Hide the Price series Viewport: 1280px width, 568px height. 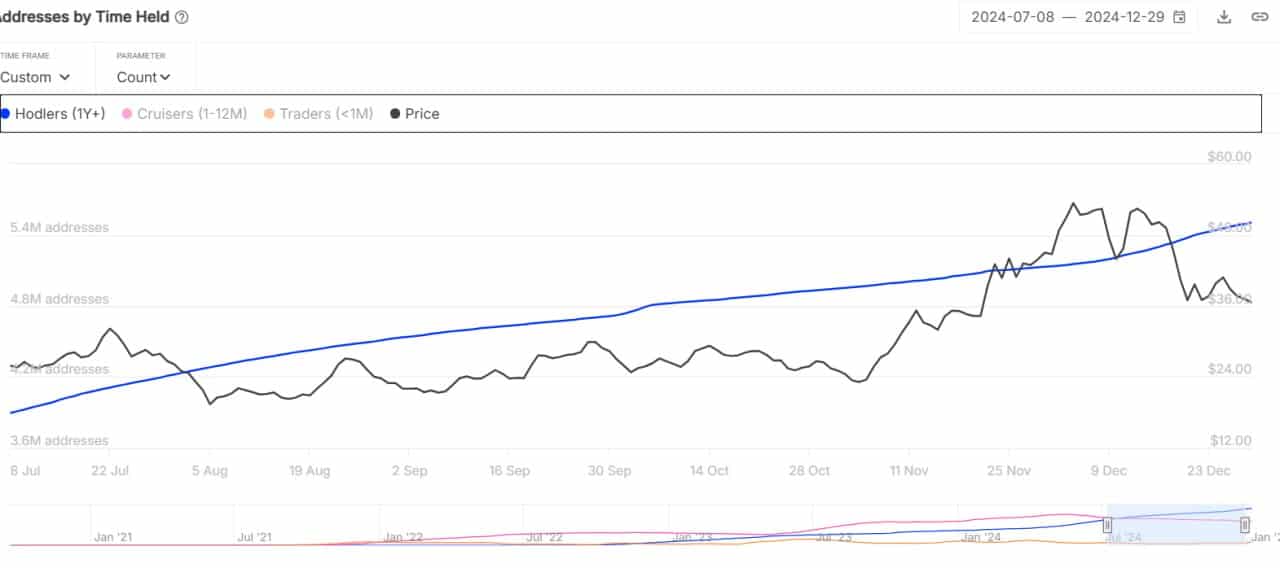click(x=422, y=114)
